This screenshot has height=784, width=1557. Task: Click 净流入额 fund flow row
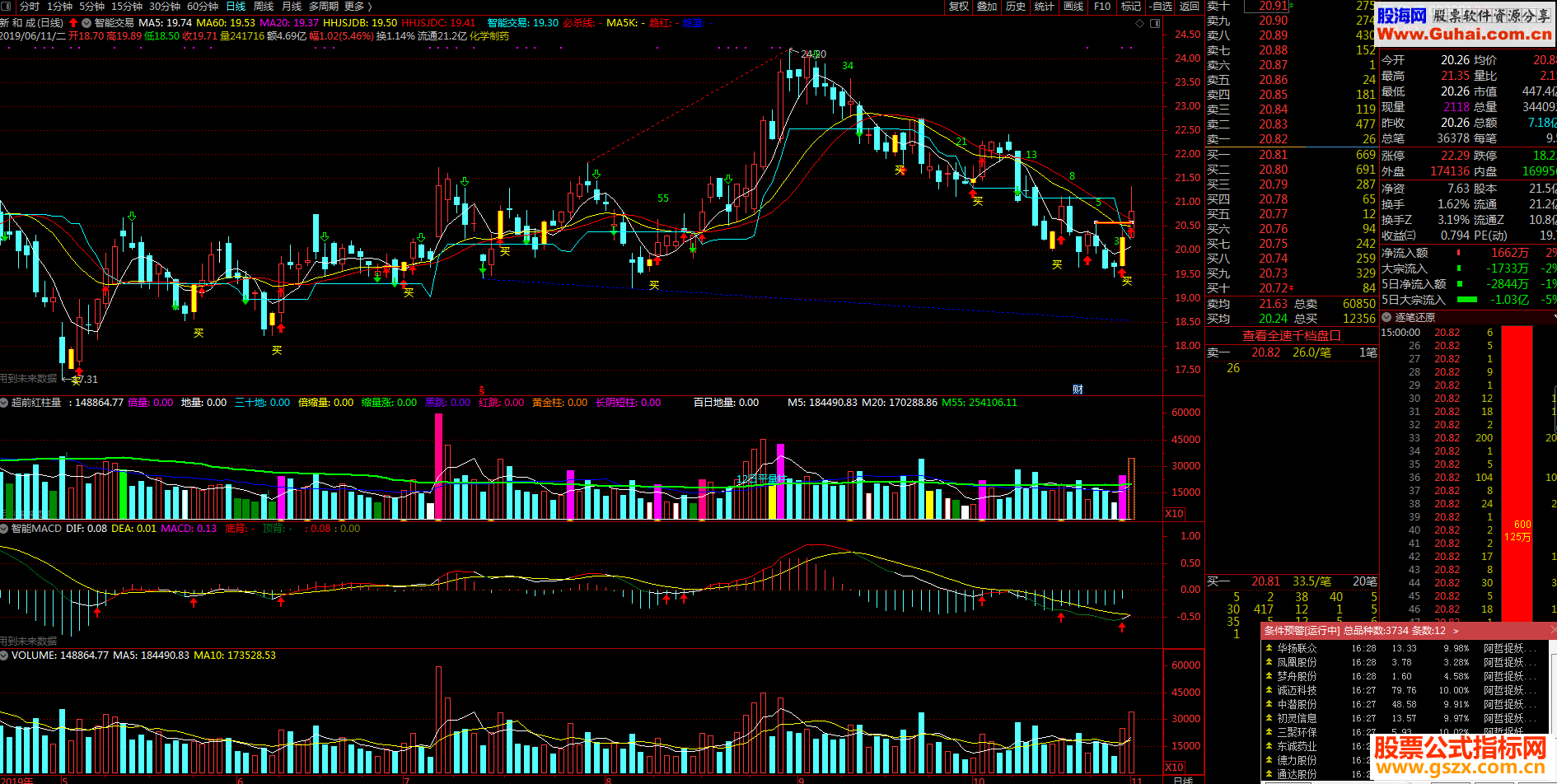click(1468, 253)
